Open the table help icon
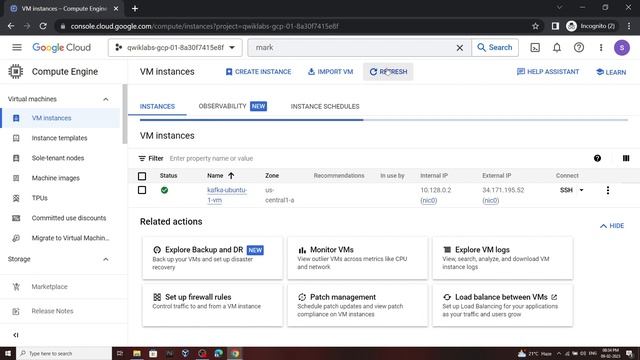Image resolution: width=640 pixels, height=360 pixels. pos(597,158)
